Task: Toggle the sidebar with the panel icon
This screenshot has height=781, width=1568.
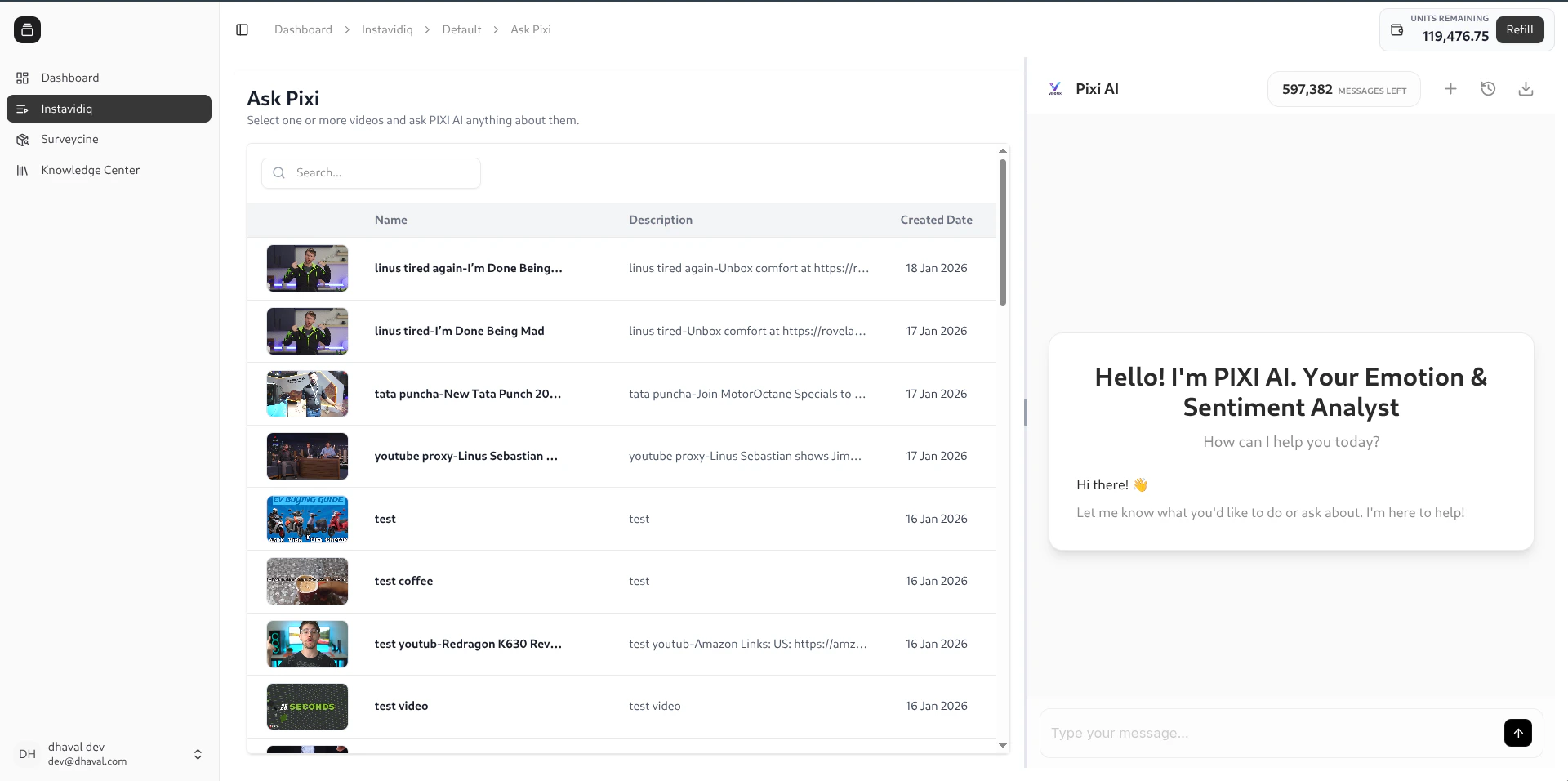Action: pyautogui.click(x=242, y=29)
